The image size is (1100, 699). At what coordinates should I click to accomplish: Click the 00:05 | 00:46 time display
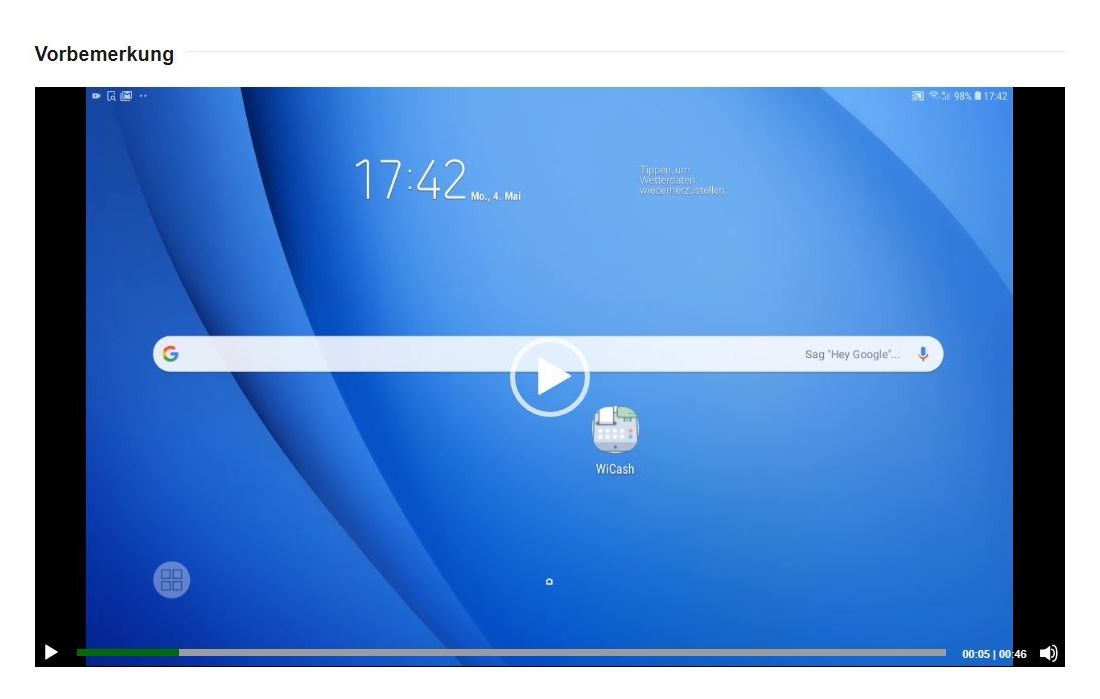[994, 654]
